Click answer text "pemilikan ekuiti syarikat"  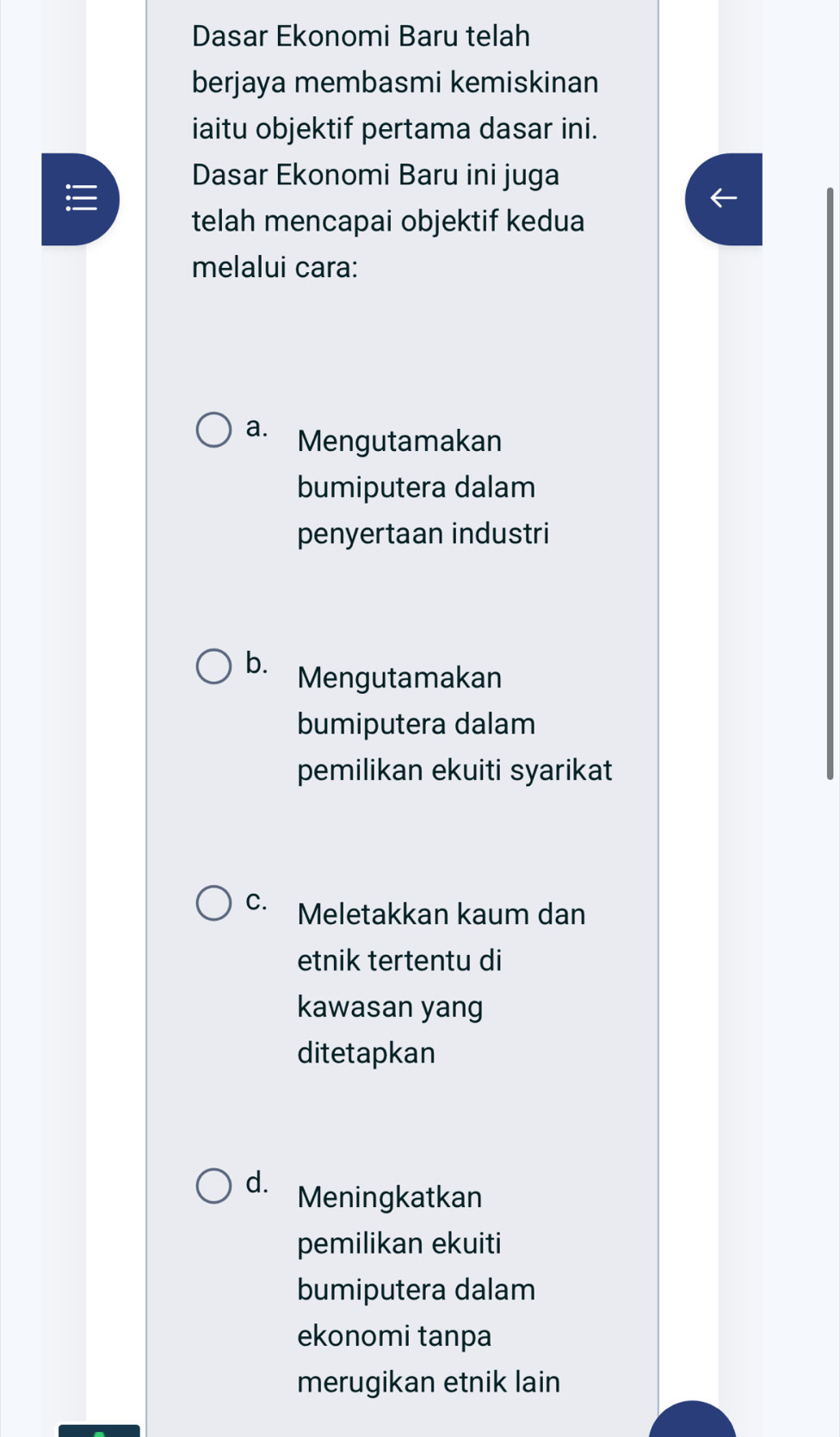click(x=454, y=770)
